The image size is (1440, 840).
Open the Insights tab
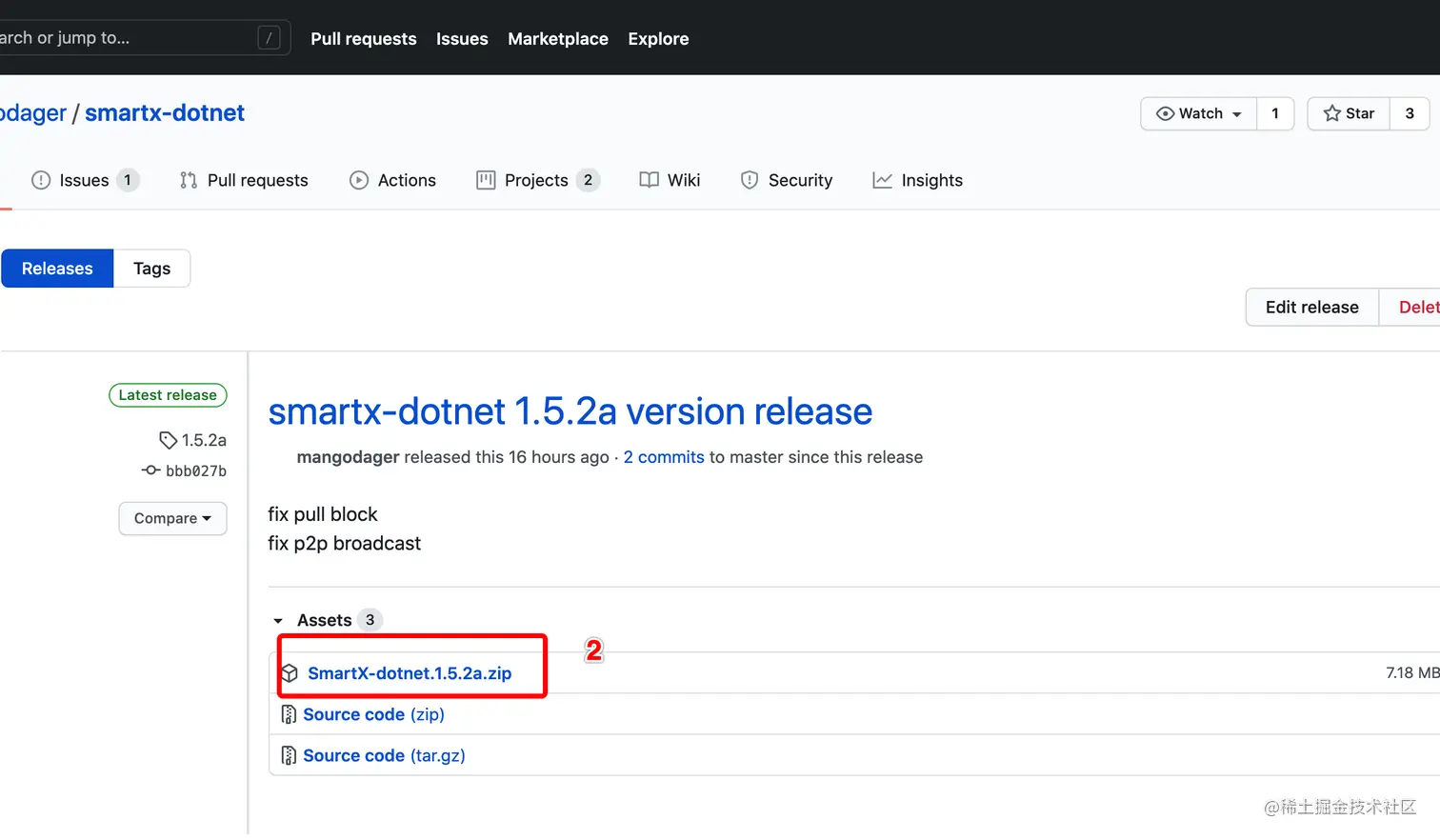pyautogui.click(x=917, y=180)
